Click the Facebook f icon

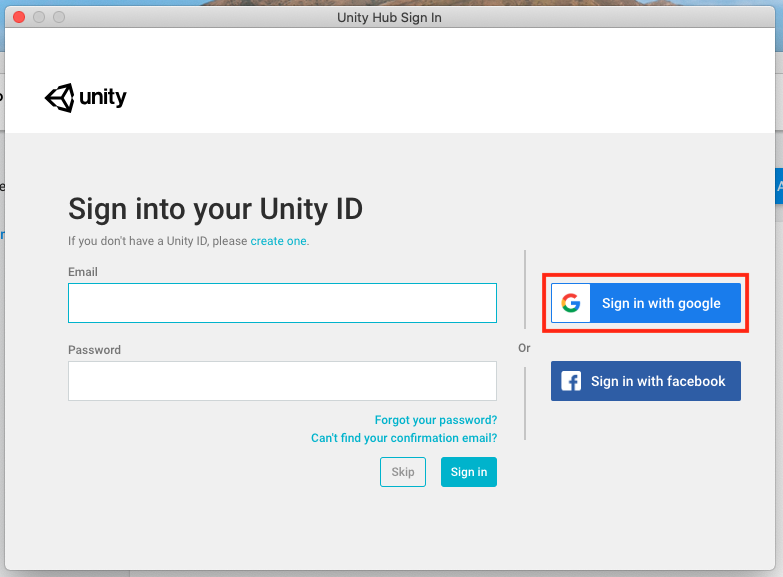click(x=571, y=381)
